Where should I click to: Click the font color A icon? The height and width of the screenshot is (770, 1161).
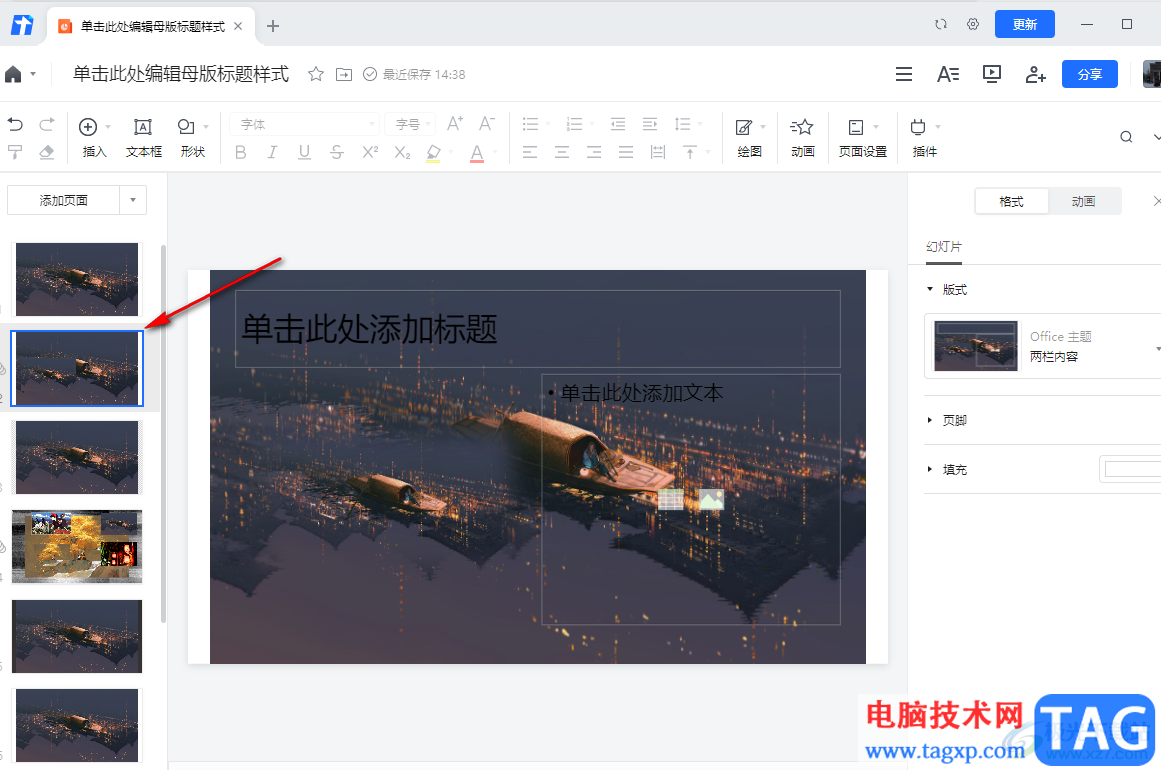click(x=477, y=153)
